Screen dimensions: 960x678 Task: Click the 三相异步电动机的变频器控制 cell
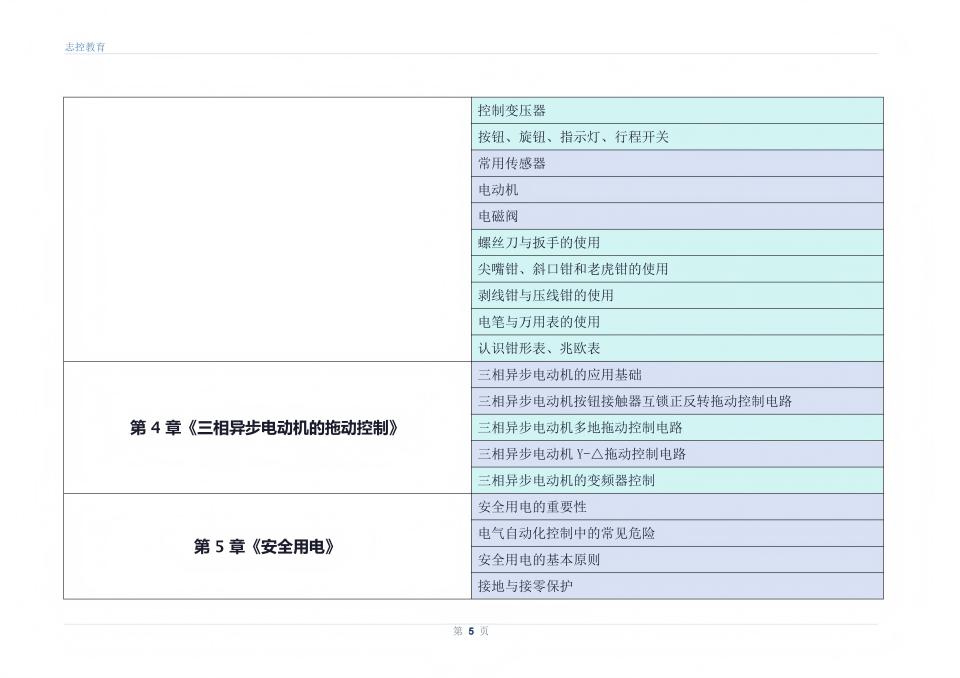pyautogui.click(x=677, y=480)
